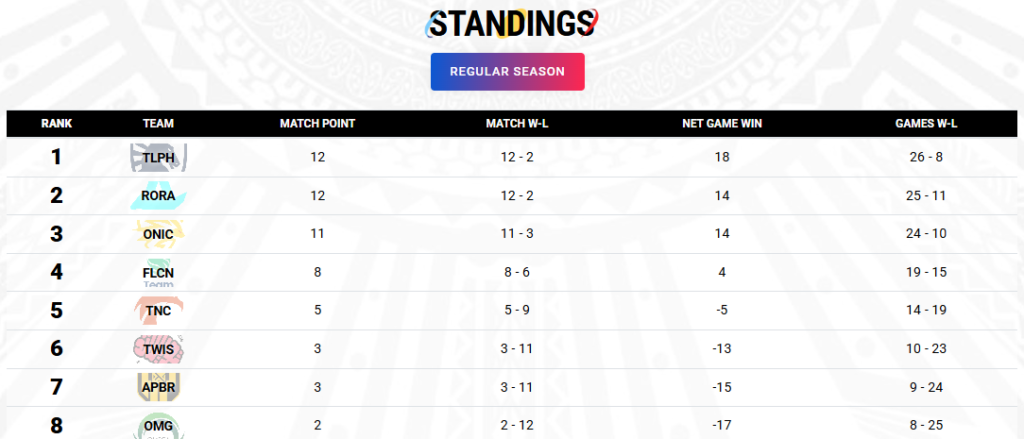Image resolution: width=1024 pixels, height=439 pixels.
Task: Select the 26 - 8 games record
Action: (x=926, y=157)
